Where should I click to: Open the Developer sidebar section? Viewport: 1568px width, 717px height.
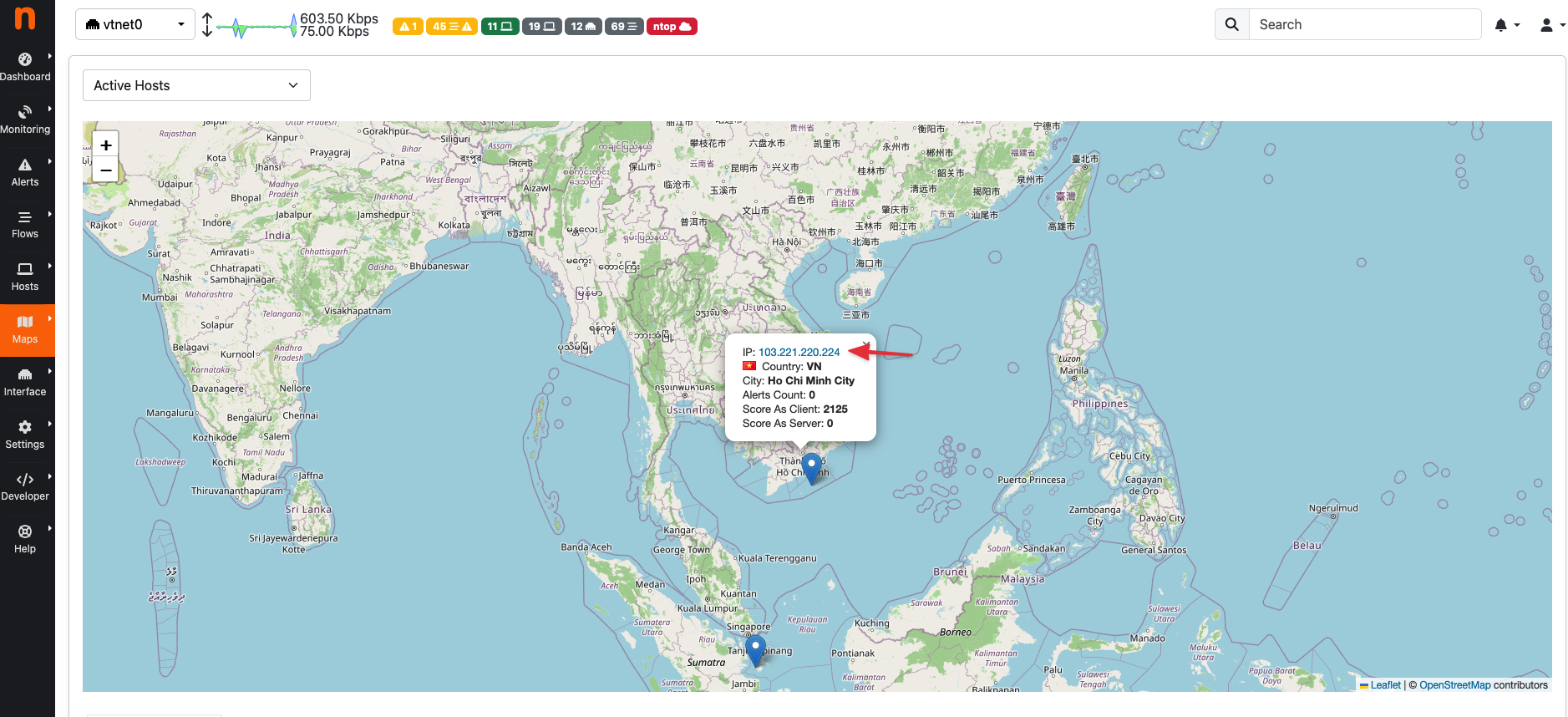[25, 487]
